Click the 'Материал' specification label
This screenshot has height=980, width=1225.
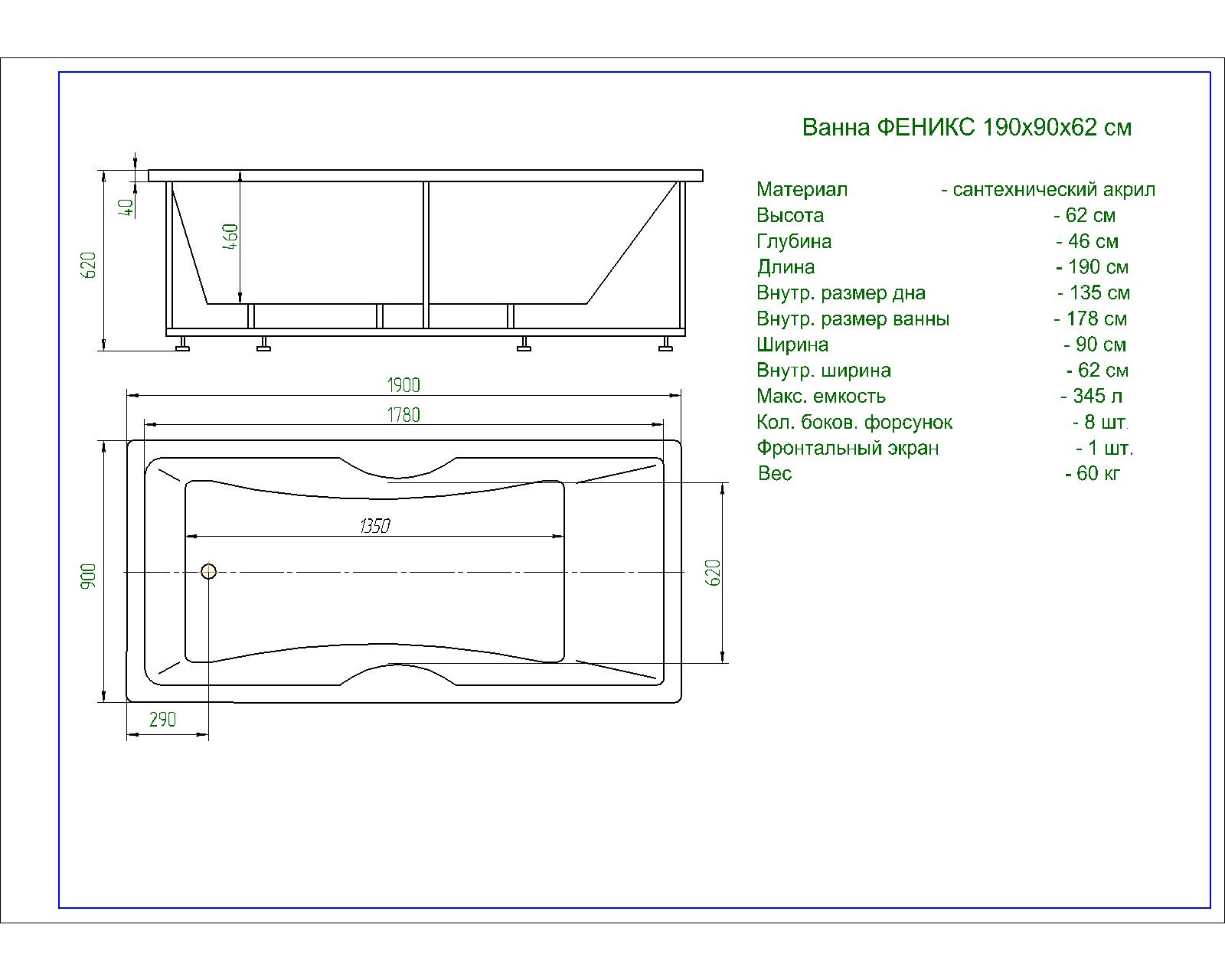[802, 190]
